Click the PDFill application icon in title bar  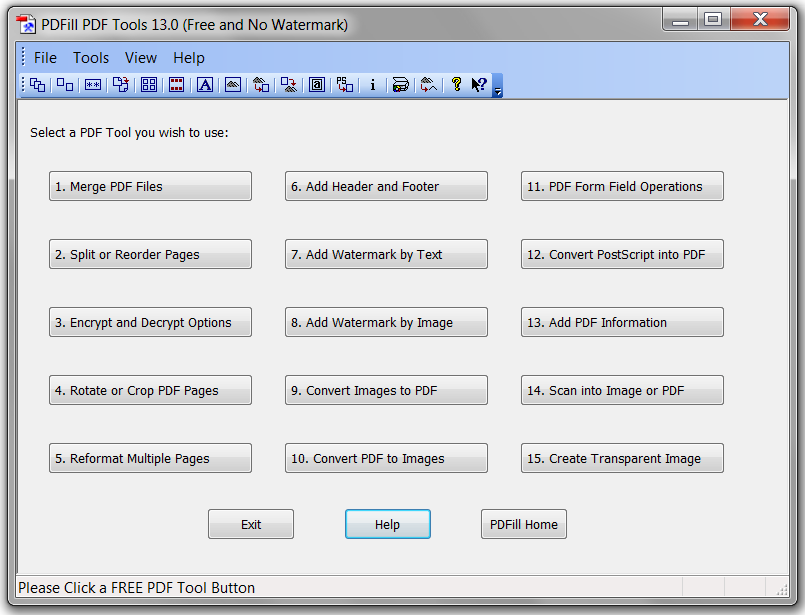pyautogui.click(x=25, y=24)
